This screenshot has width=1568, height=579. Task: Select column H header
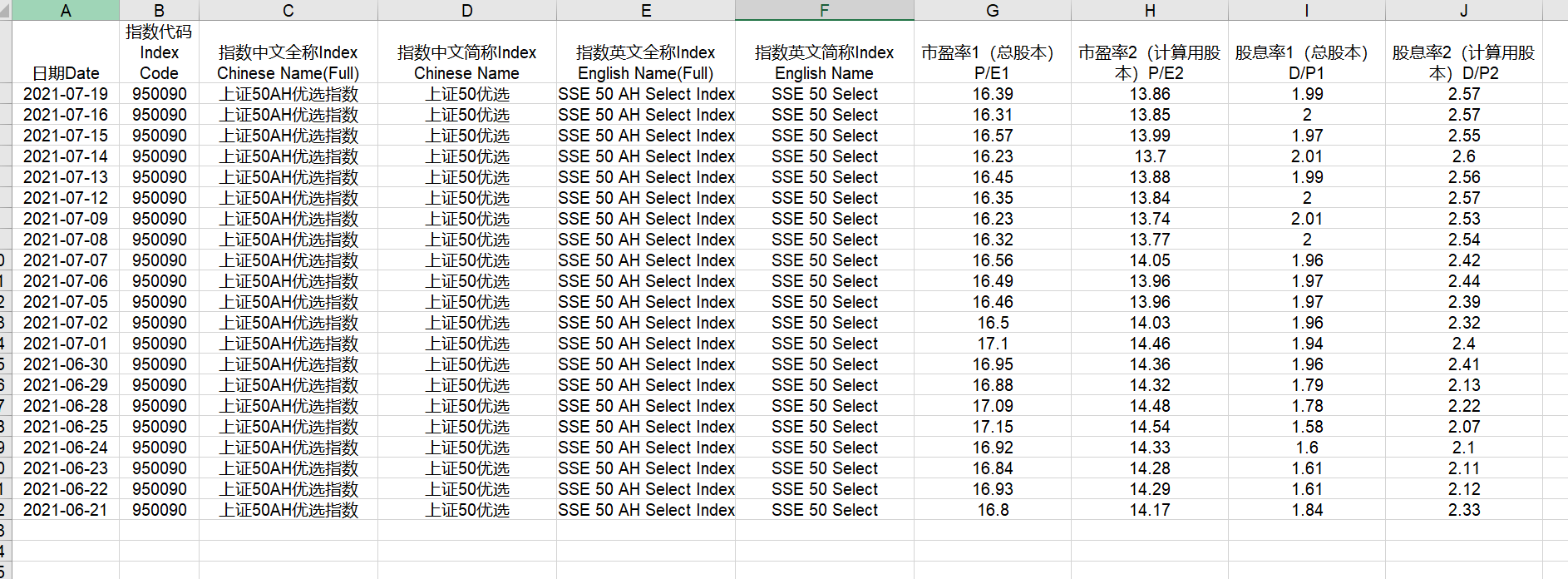[1150, 10]
